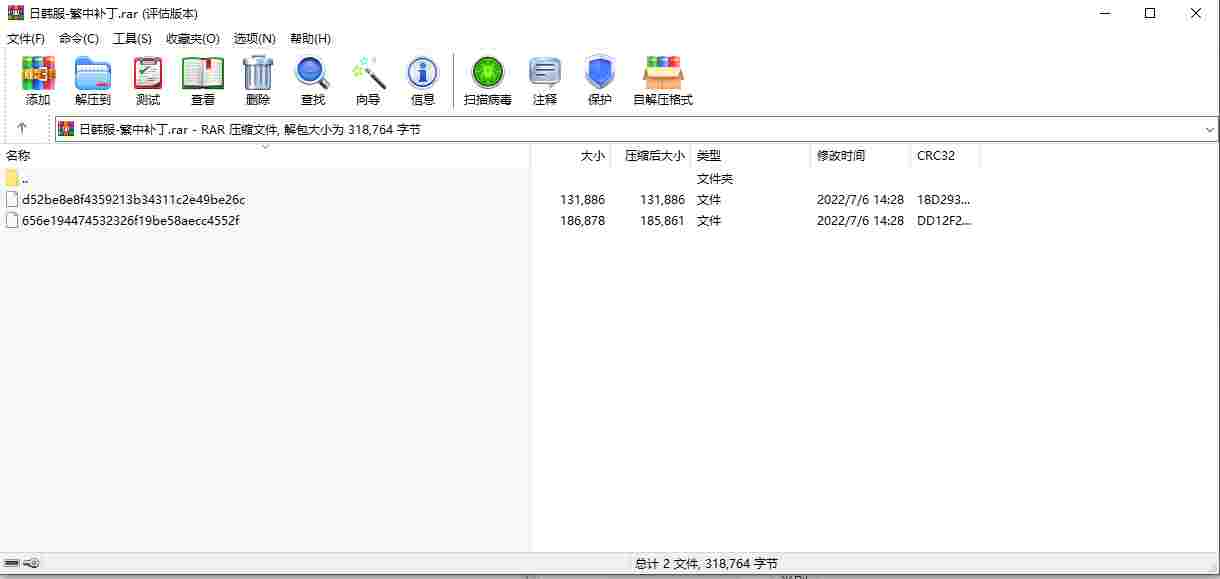Open the 文件(F) menu
1220x579 pixels.
(26, 38)
